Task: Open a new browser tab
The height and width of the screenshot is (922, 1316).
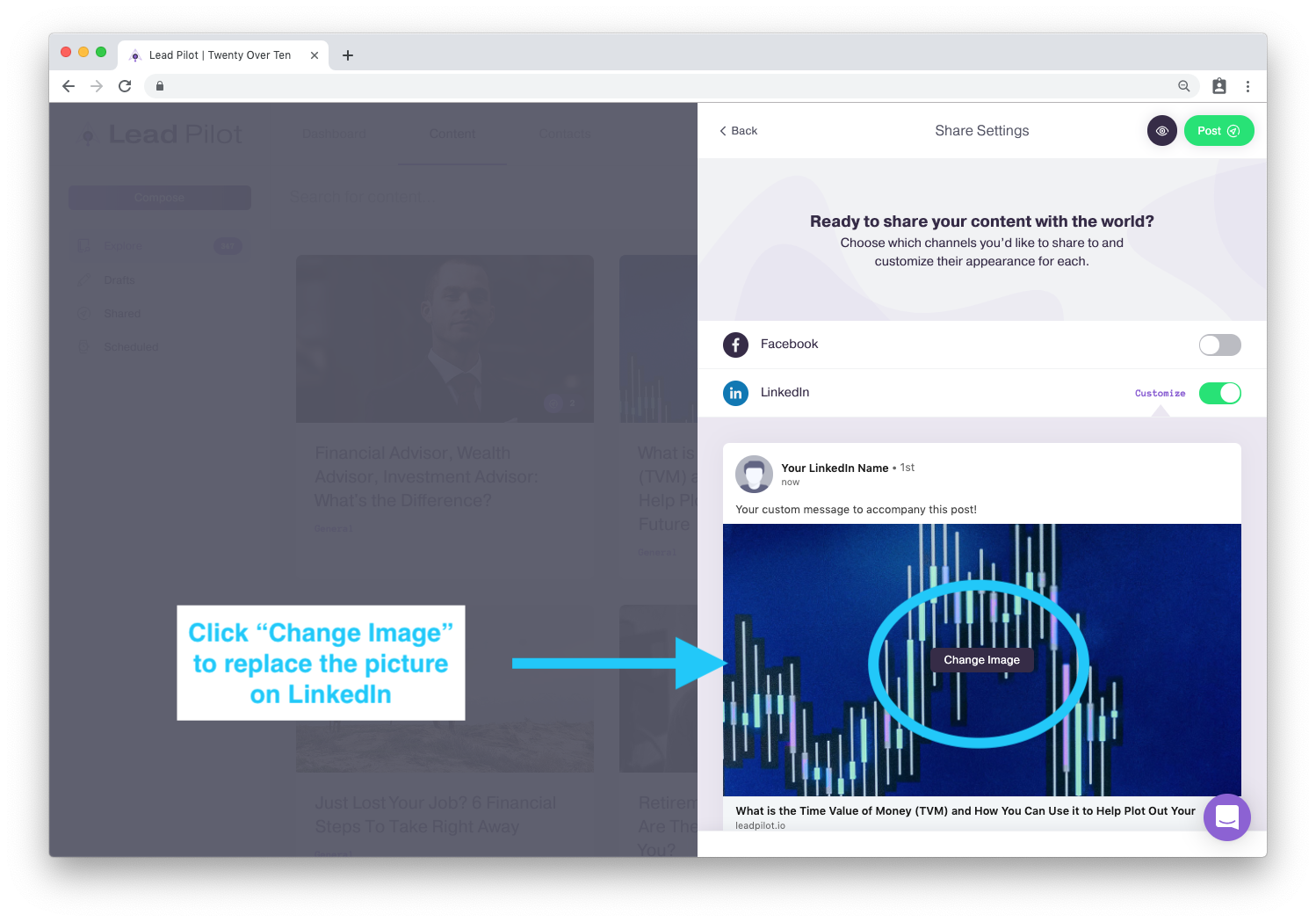Action: point(348,55)
